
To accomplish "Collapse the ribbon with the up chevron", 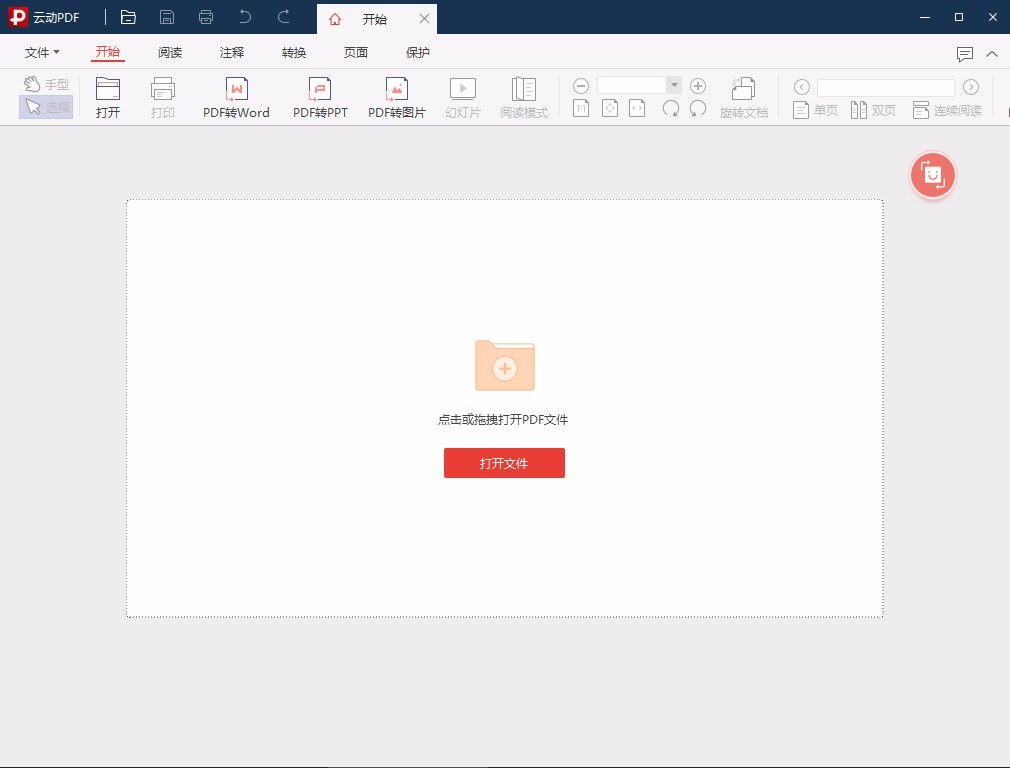I will click(x=992, y=54).
